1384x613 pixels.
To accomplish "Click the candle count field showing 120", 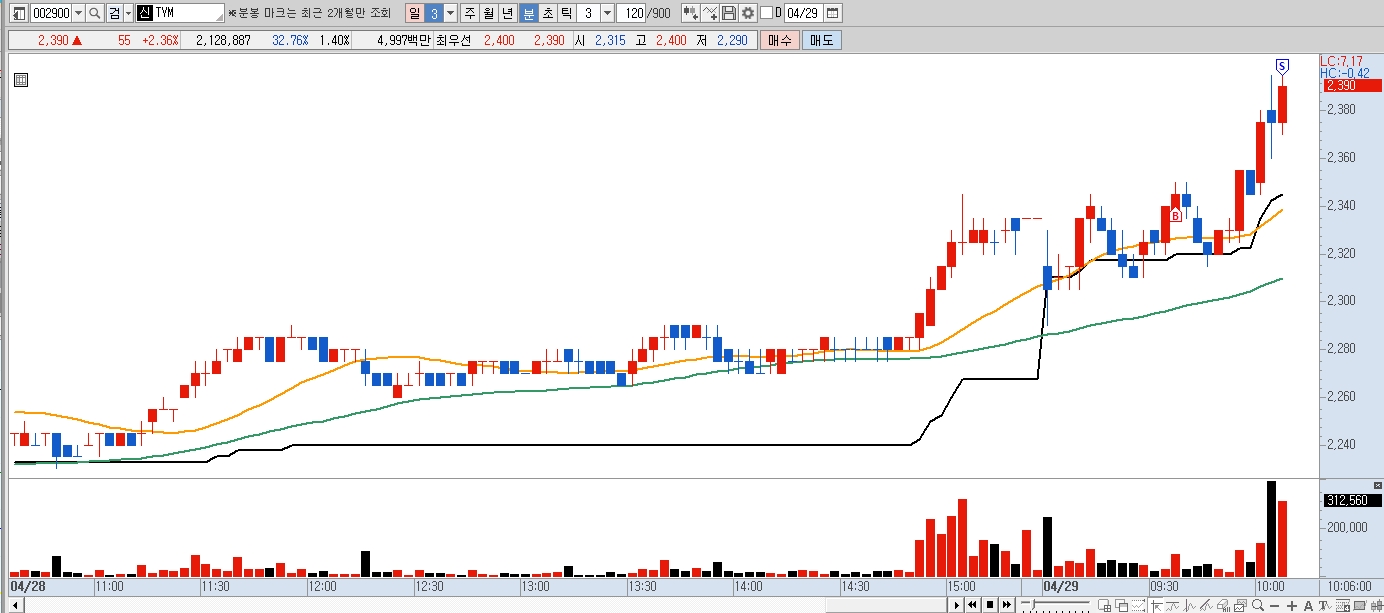I will pos(631,13).
